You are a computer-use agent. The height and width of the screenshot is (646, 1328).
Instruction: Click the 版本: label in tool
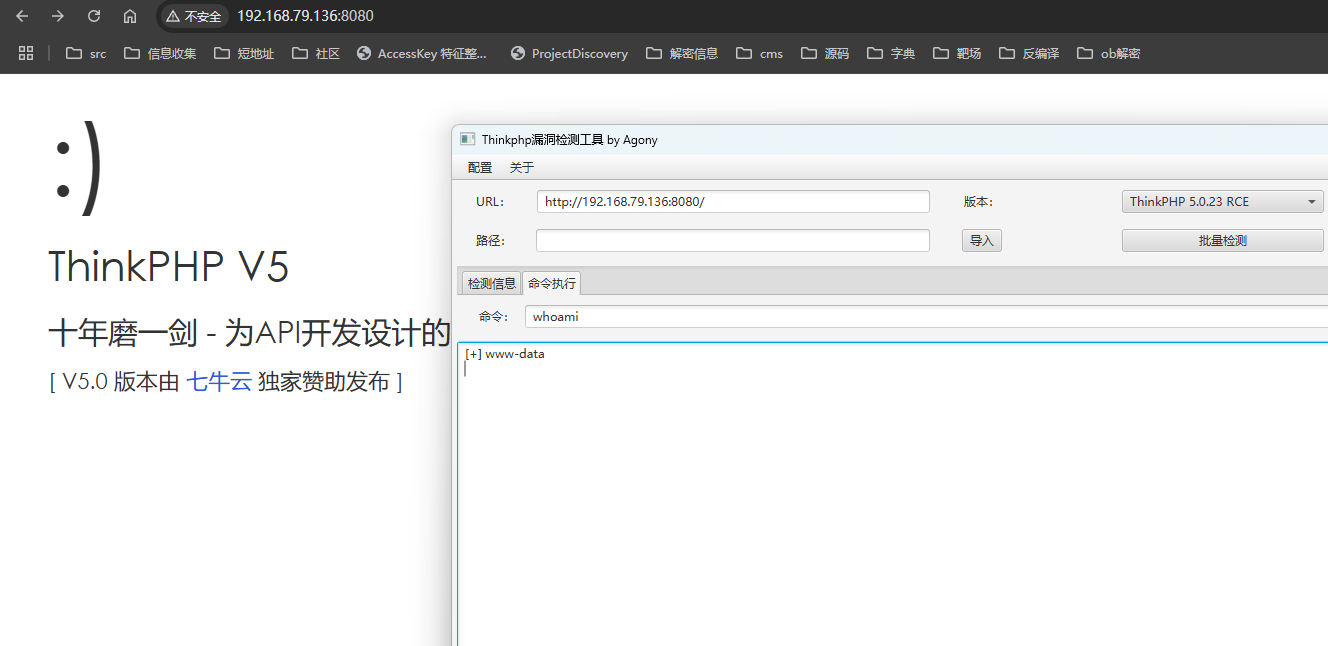coord(978,201)
